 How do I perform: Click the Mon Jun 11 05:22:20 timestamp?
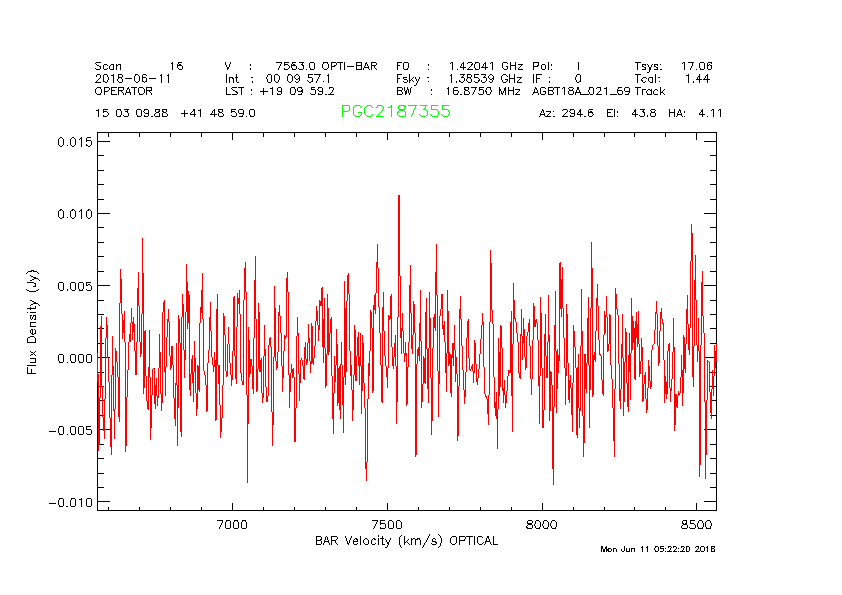657,549
